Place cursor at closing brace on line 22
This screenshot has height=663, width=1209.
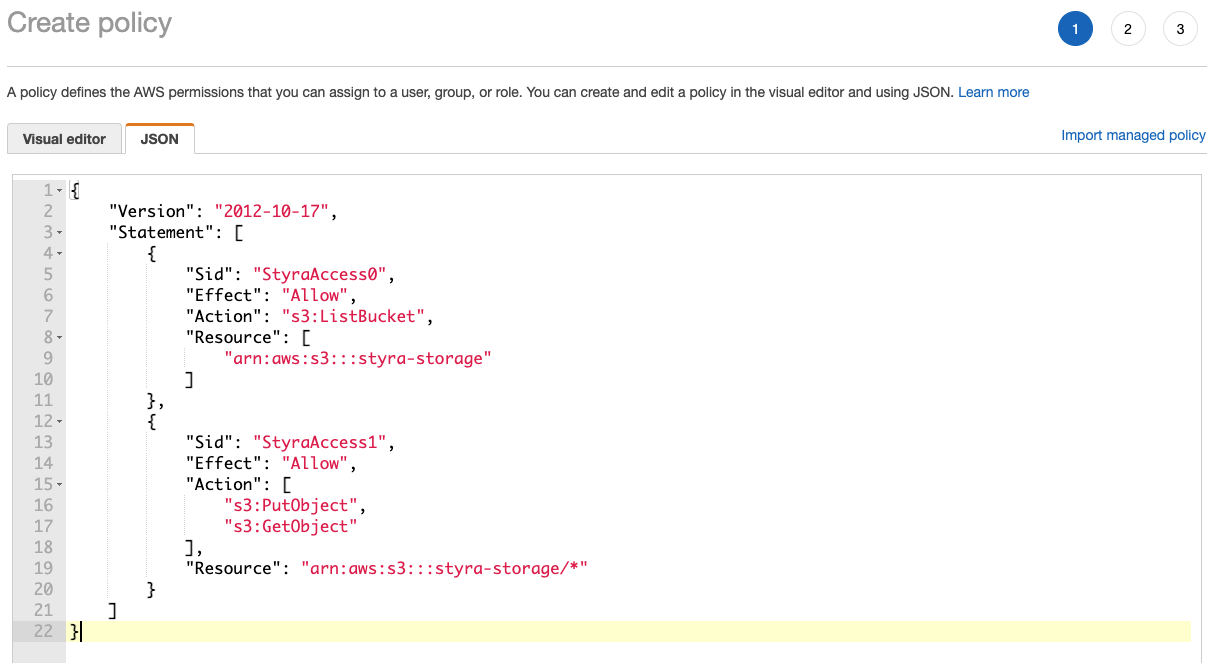click(x=74, y=631)
